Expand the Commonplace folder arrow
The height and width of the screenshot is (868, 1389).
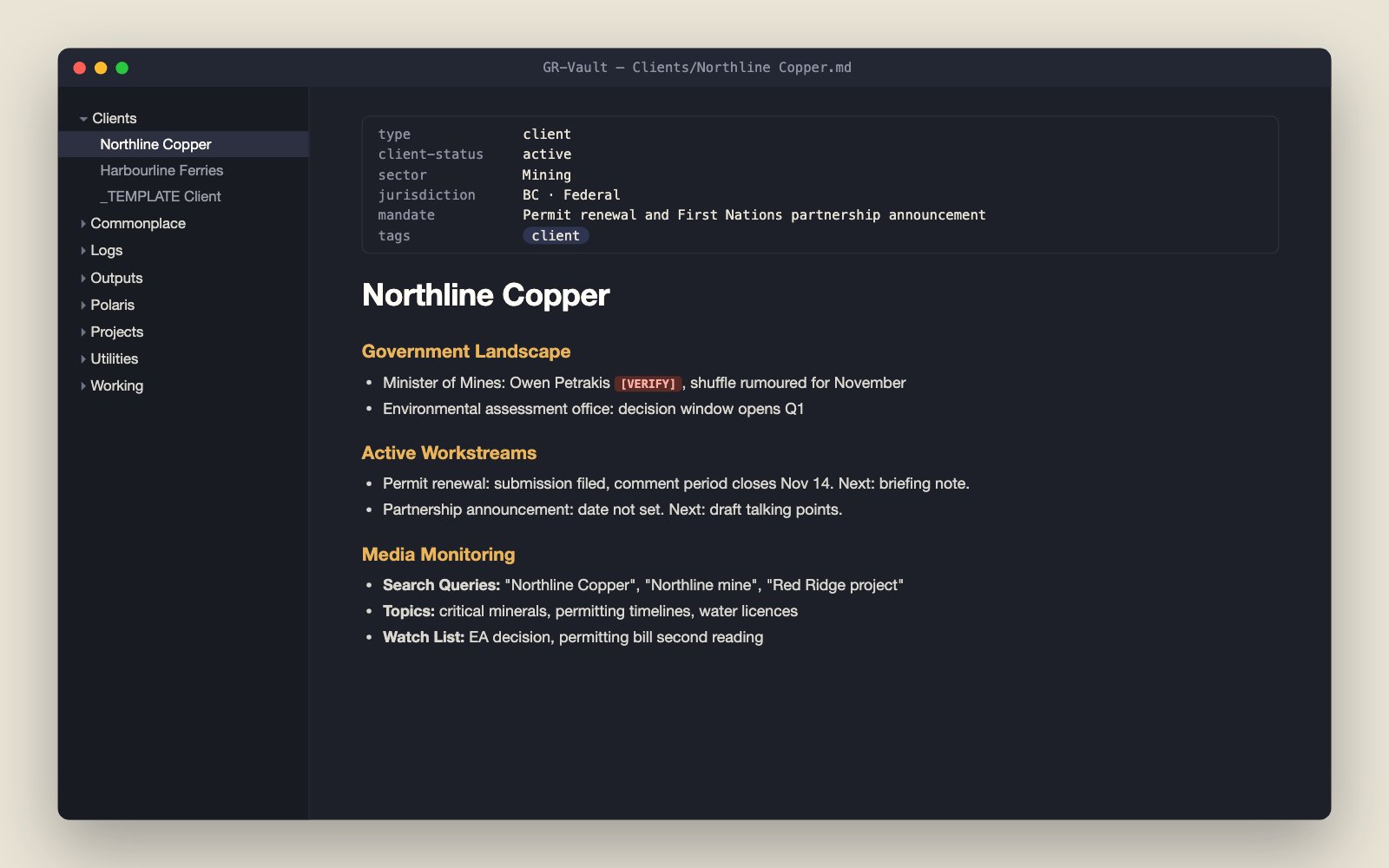(83, 224)
